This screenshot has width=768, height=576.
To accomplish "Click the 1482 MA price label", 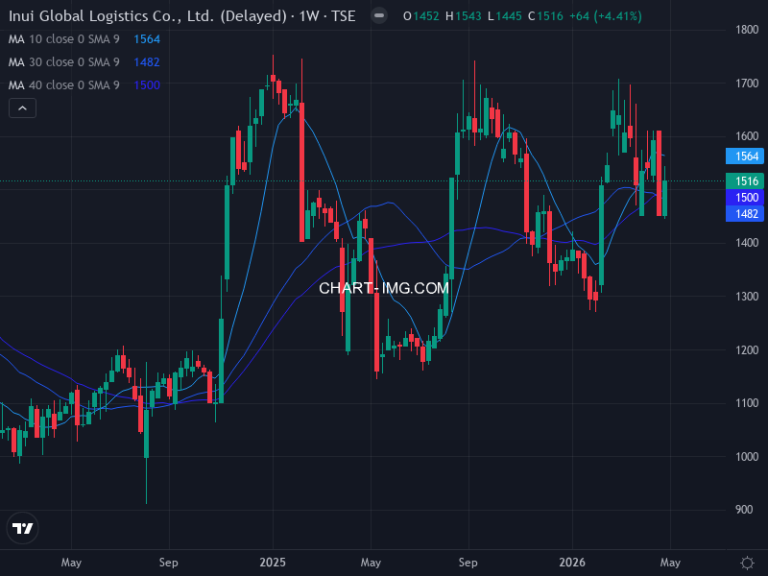I will click(744, 214).
